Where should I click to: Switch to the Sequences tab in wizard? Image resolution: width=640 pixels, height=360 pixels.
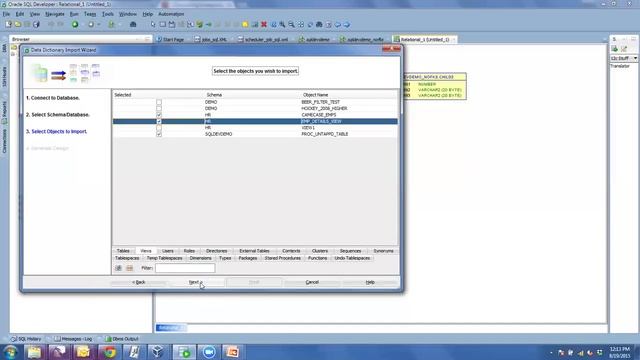coord(350,251)
